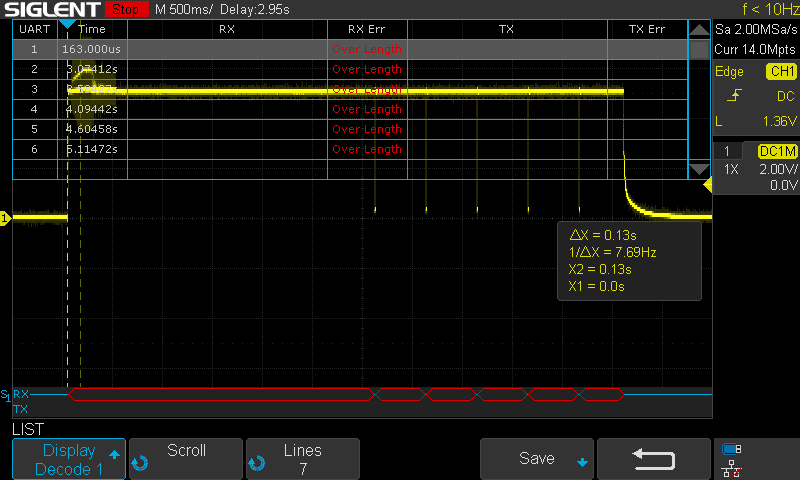Toggle the channel 1 DC1M indicator
The height and width of the screenshot is (480, 800).
777,151
